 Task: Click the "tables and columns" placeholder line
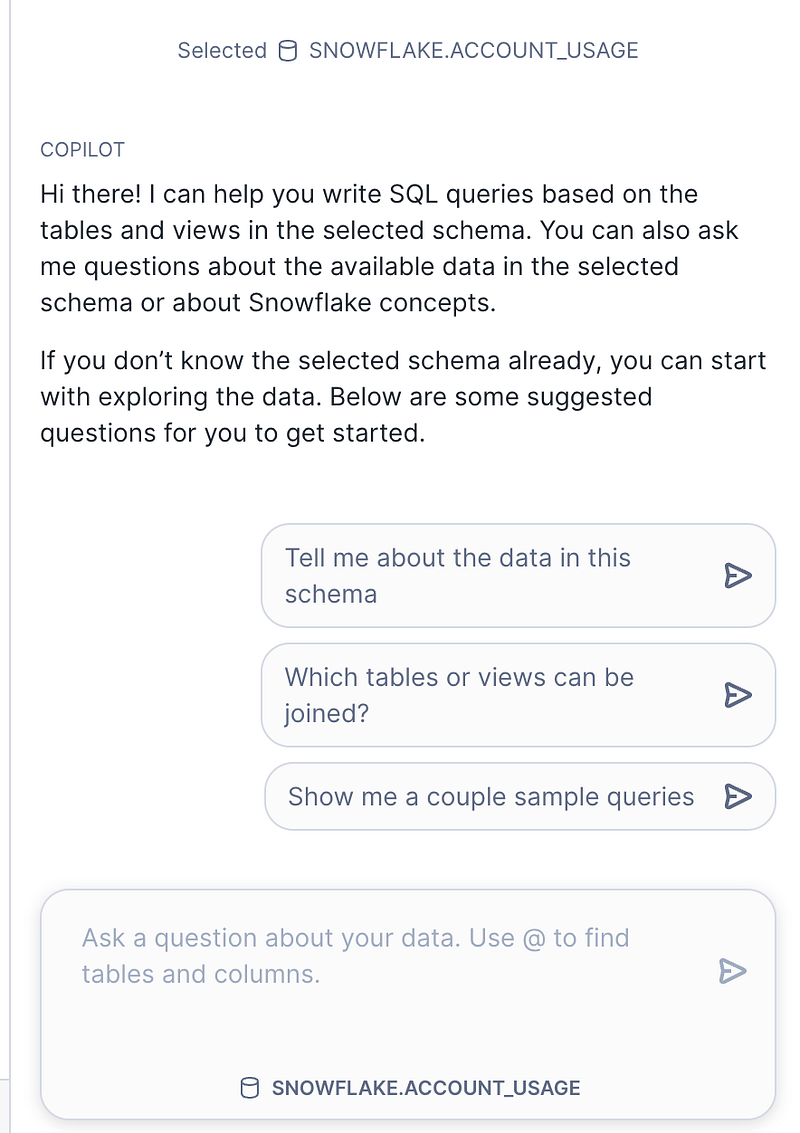pyautogui.click(x=201, y=974)
